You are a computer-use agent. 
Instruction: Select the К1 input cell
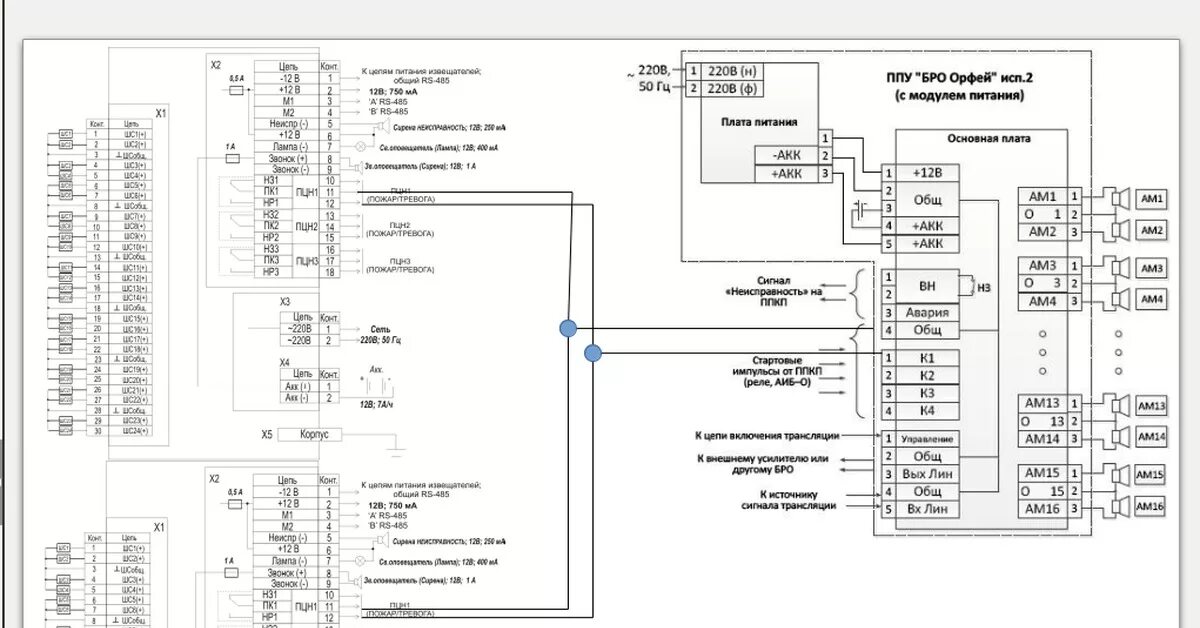click(x=927, y=357)
